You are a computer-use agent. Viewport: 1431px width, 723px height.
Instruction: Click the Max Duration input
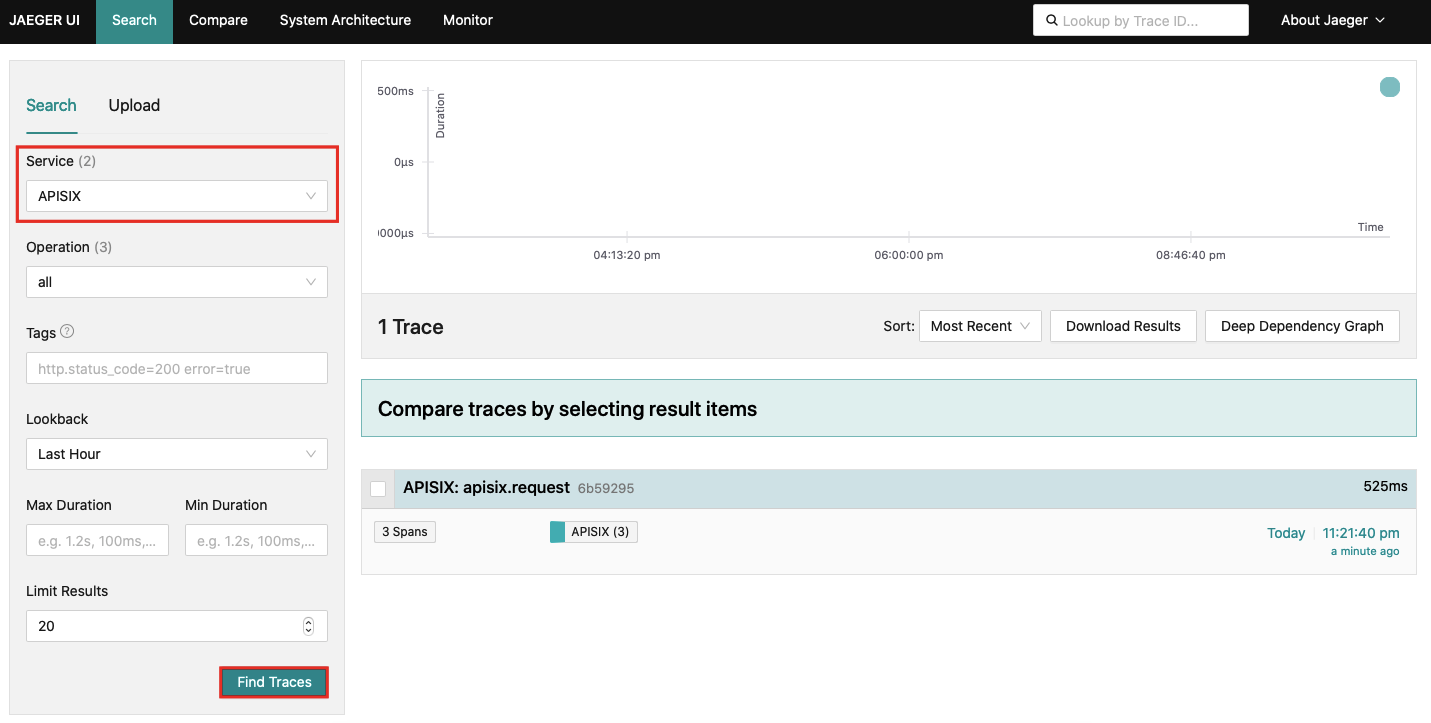97,540
